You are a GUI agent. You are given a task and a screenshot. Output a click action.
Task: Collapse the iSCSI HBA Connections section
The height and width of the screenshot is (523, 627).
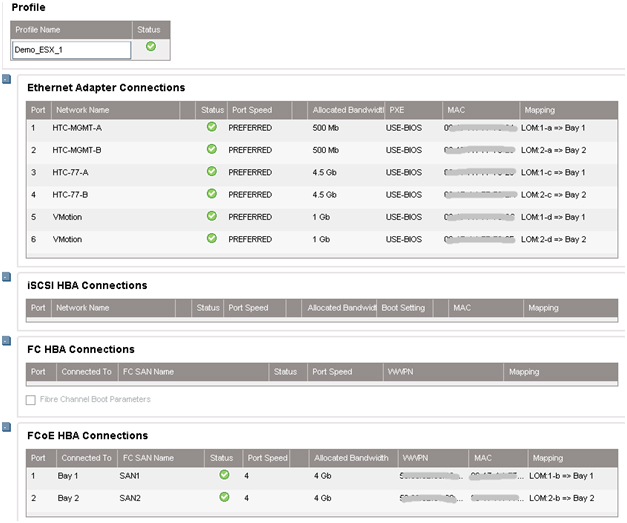click(6, 277)
